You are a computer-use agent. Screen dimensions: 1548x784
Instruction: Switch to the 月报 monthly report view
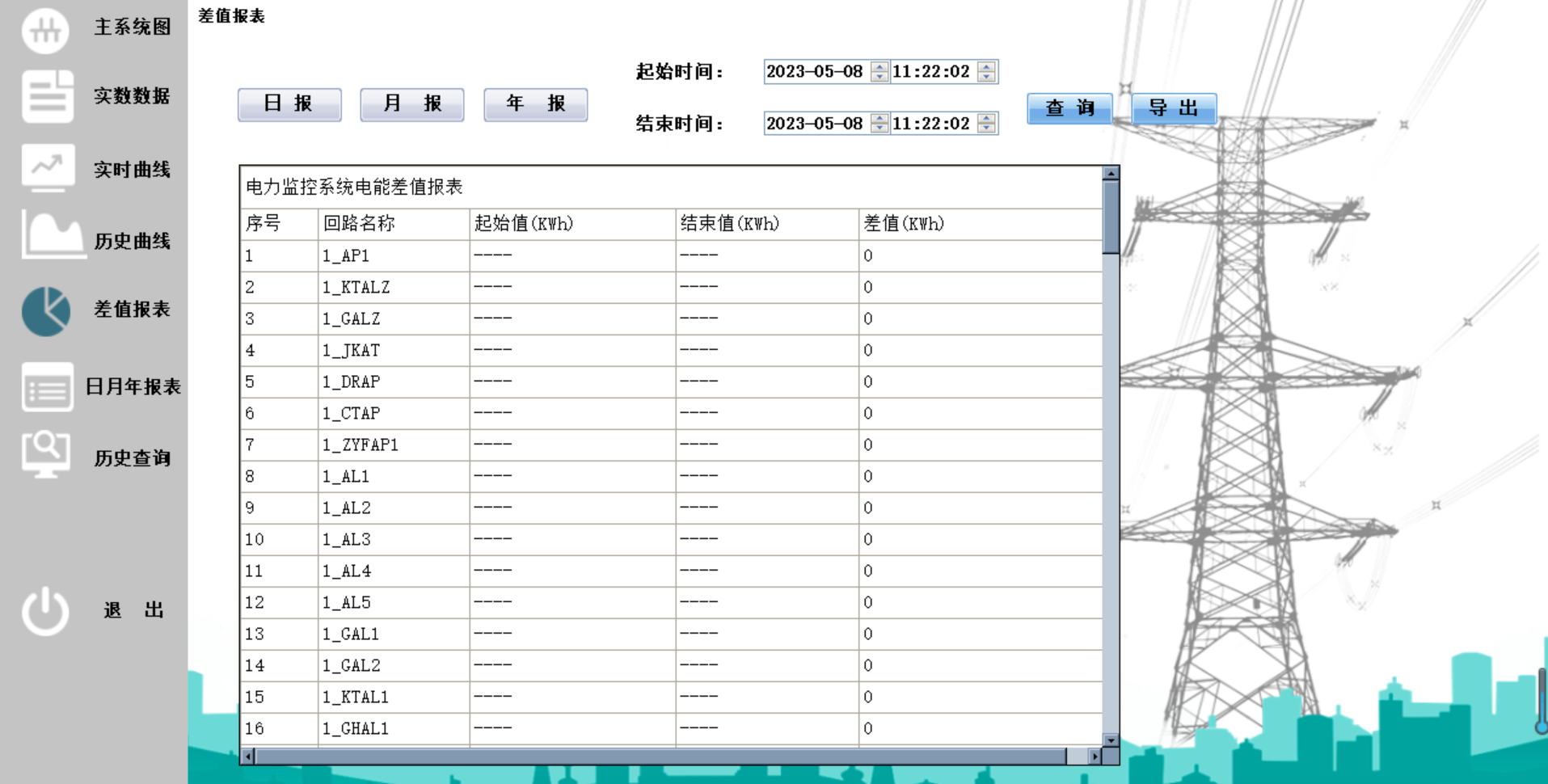click(411, 103)
